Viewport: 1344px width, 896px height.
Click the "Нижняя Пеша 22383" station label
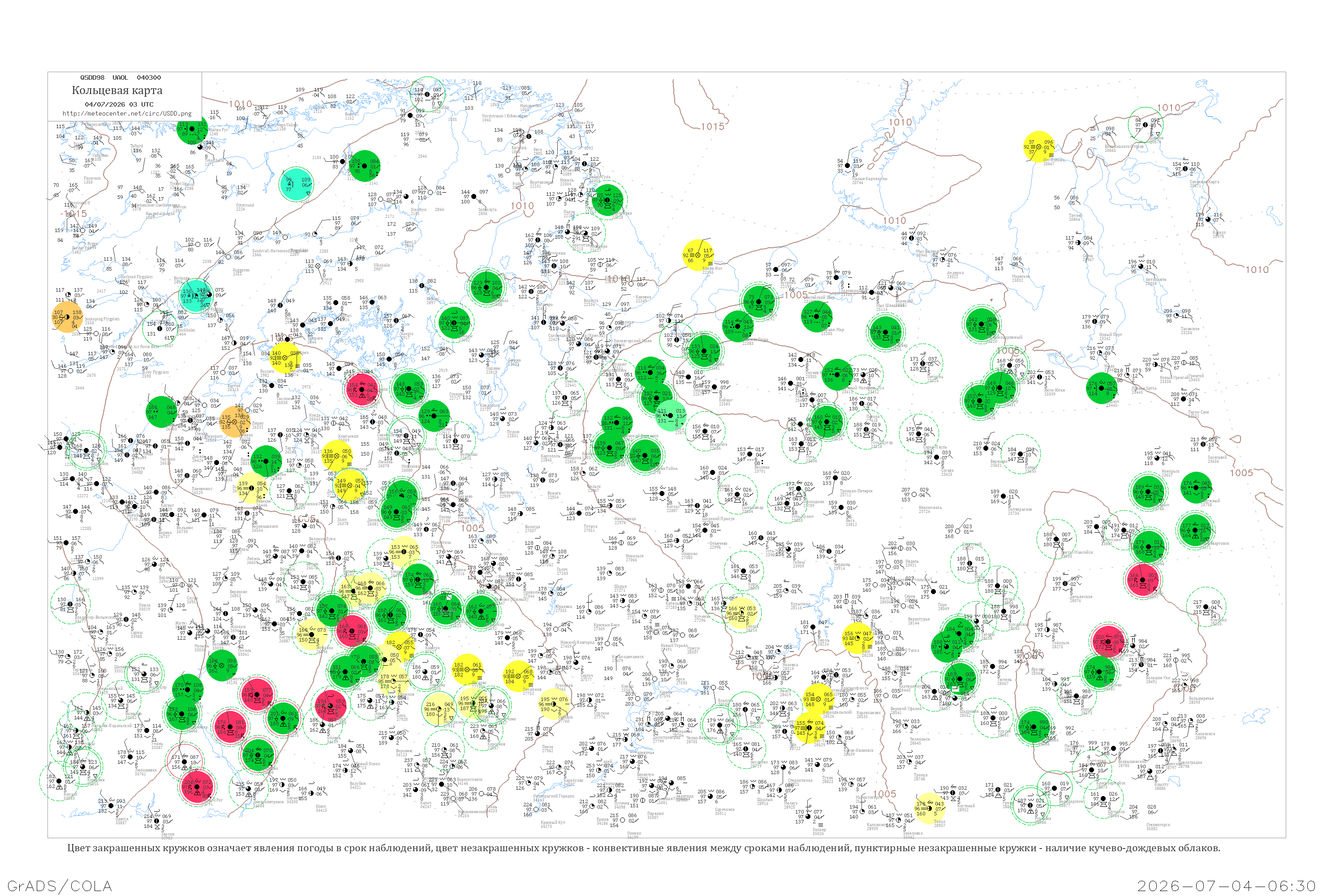coord(756,341)
